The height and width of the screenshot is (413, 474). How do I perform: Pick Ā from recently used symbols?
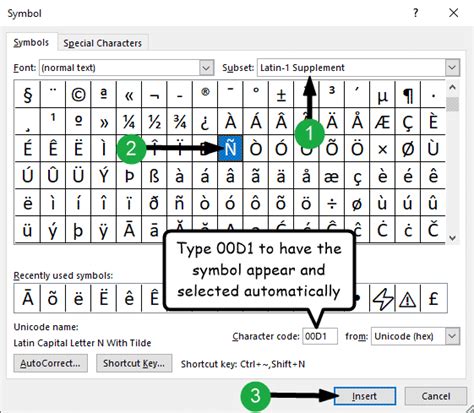click(28, 298)
